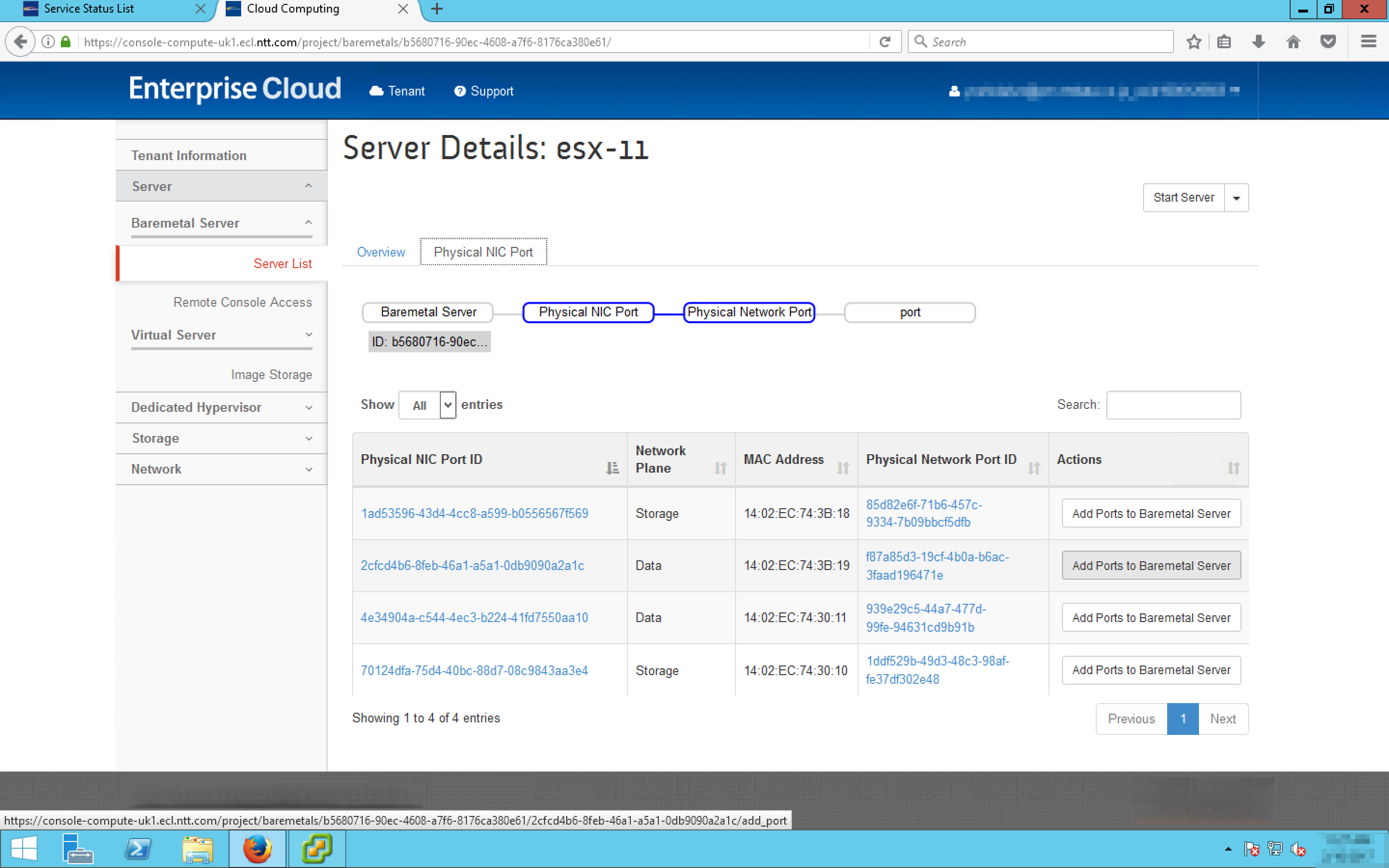Click the Firefox home icon

pyautogui.click(x=1293, y=42)
